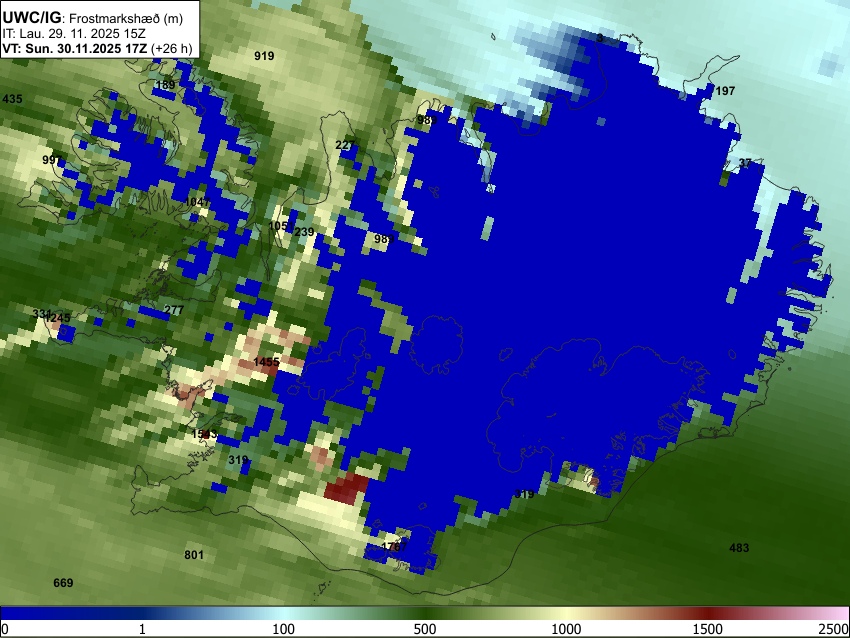Click the 1767 value label on the map
Screen dimensions: 850x638
click(x=394, y=546)
